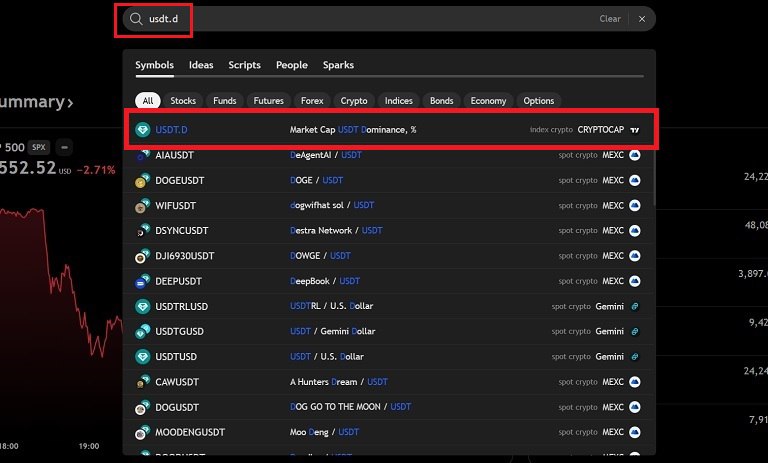Select USDT.D CRYPTOCAP result
768x463 pixels.
point(390,130)
